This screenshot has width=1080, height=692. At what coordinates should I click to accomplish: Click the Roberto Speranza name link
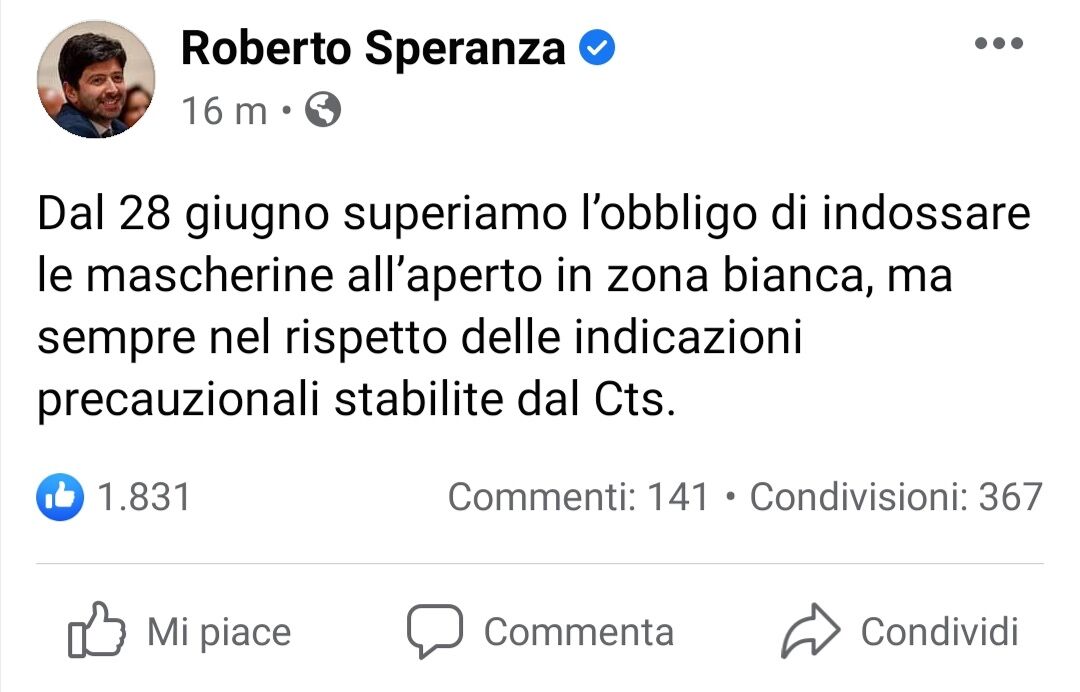(373, 49)
